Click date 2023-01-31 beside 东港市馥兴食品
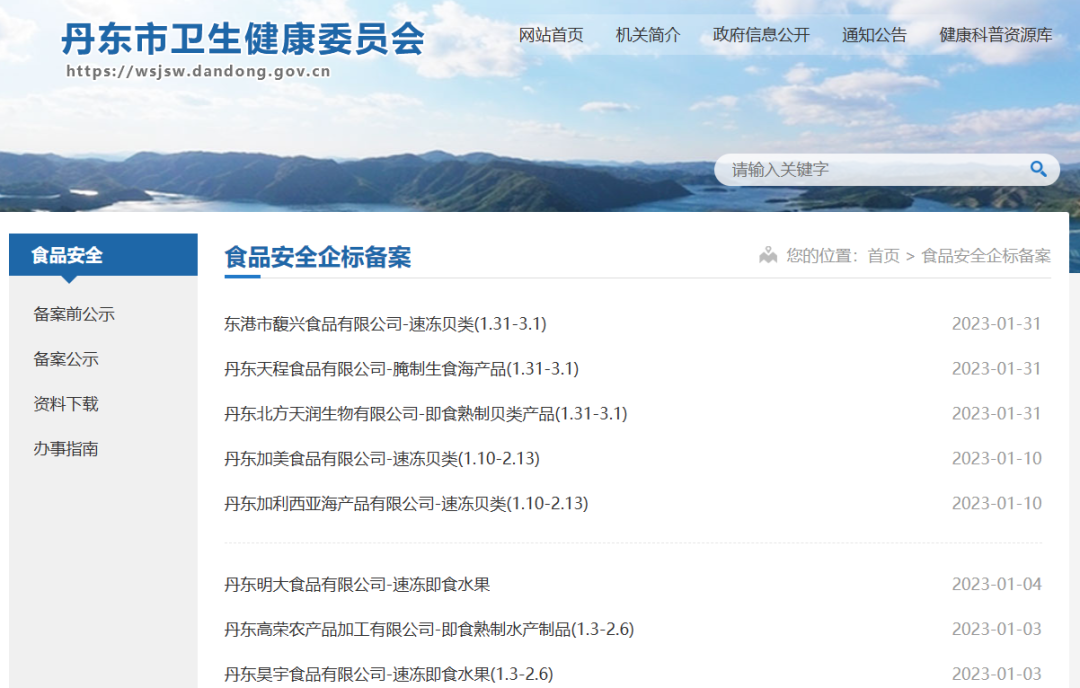 997,324
